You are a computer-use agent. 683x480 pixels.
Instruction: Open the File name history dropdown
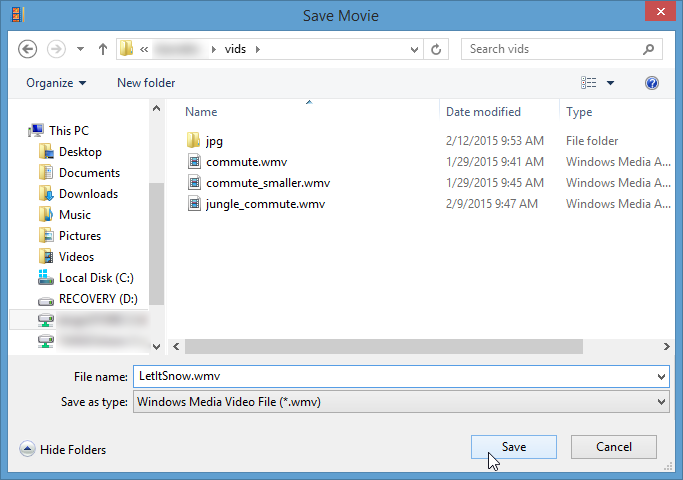point(661,377)
